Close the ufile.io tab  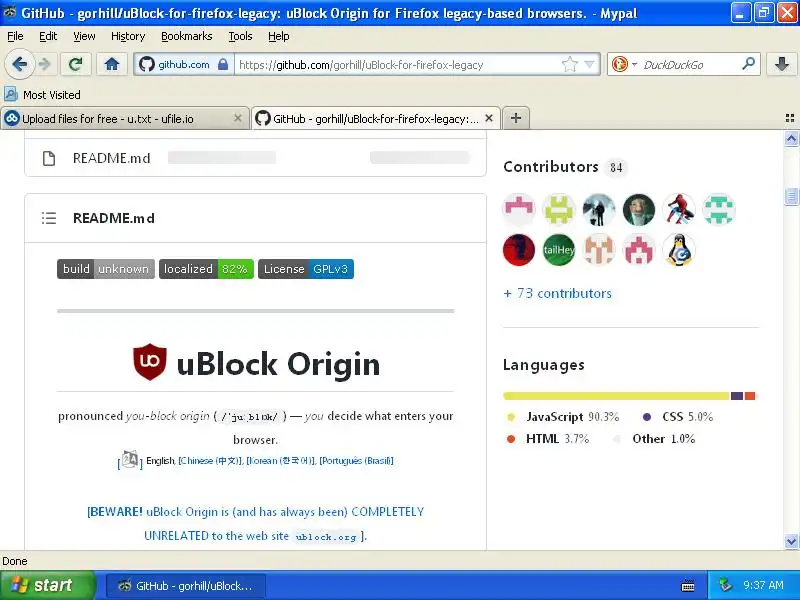coord(237,118)
